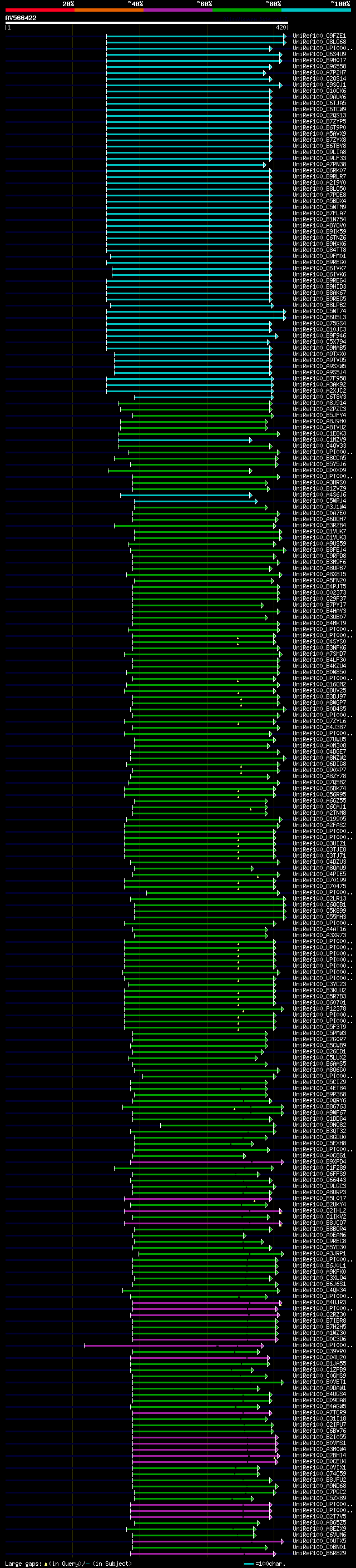
Task: Select hit label UniRef100_Q10CK6
Action: 319,91
